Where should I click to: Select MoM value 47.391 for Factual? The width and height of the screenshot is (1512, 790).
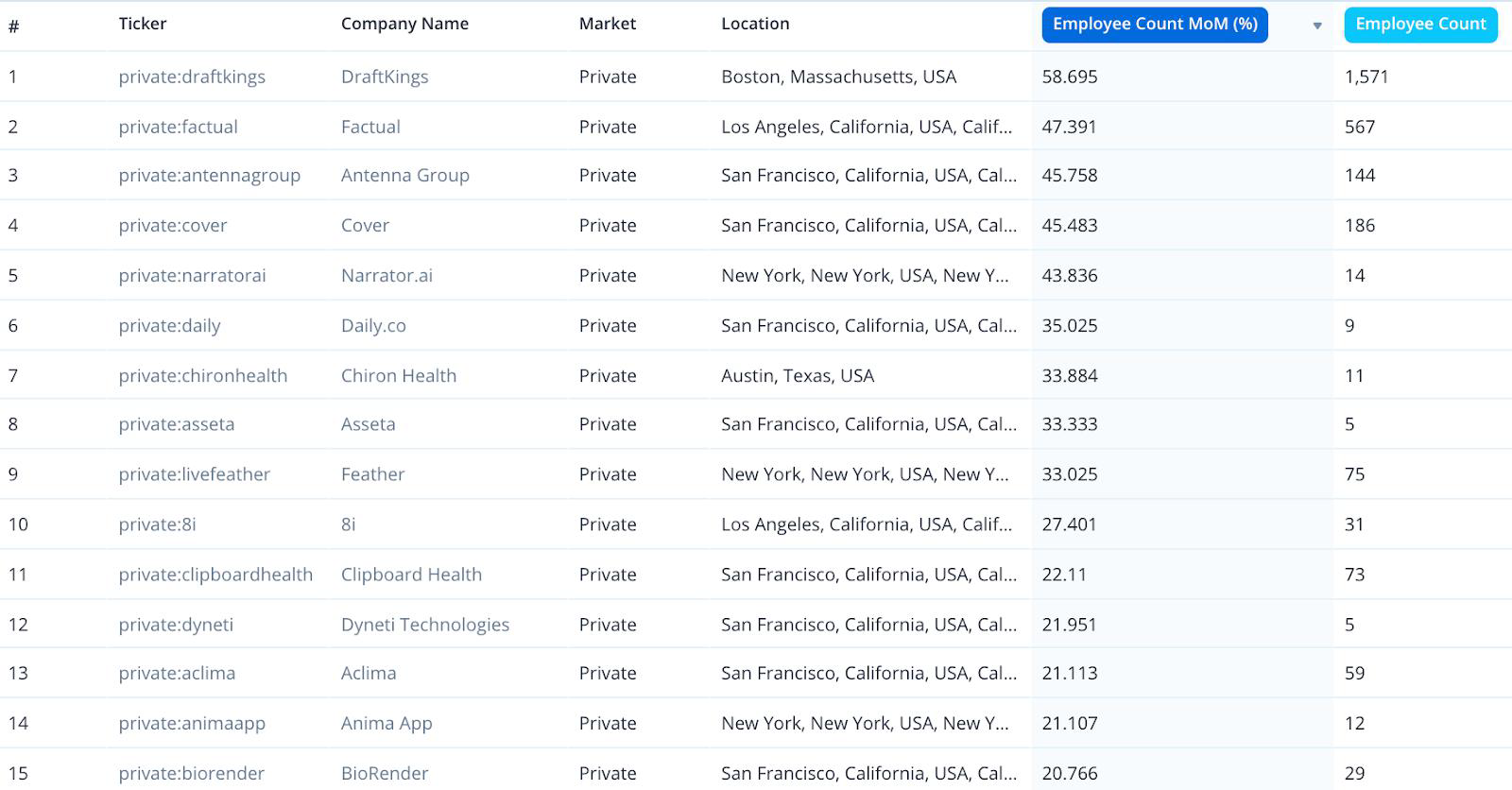tap(1070, 127)
